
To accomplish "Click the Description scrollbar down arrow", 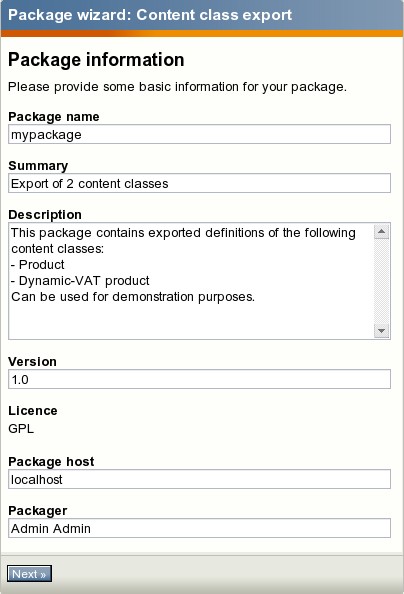I will pyautogui.click(x=382, y=331).
